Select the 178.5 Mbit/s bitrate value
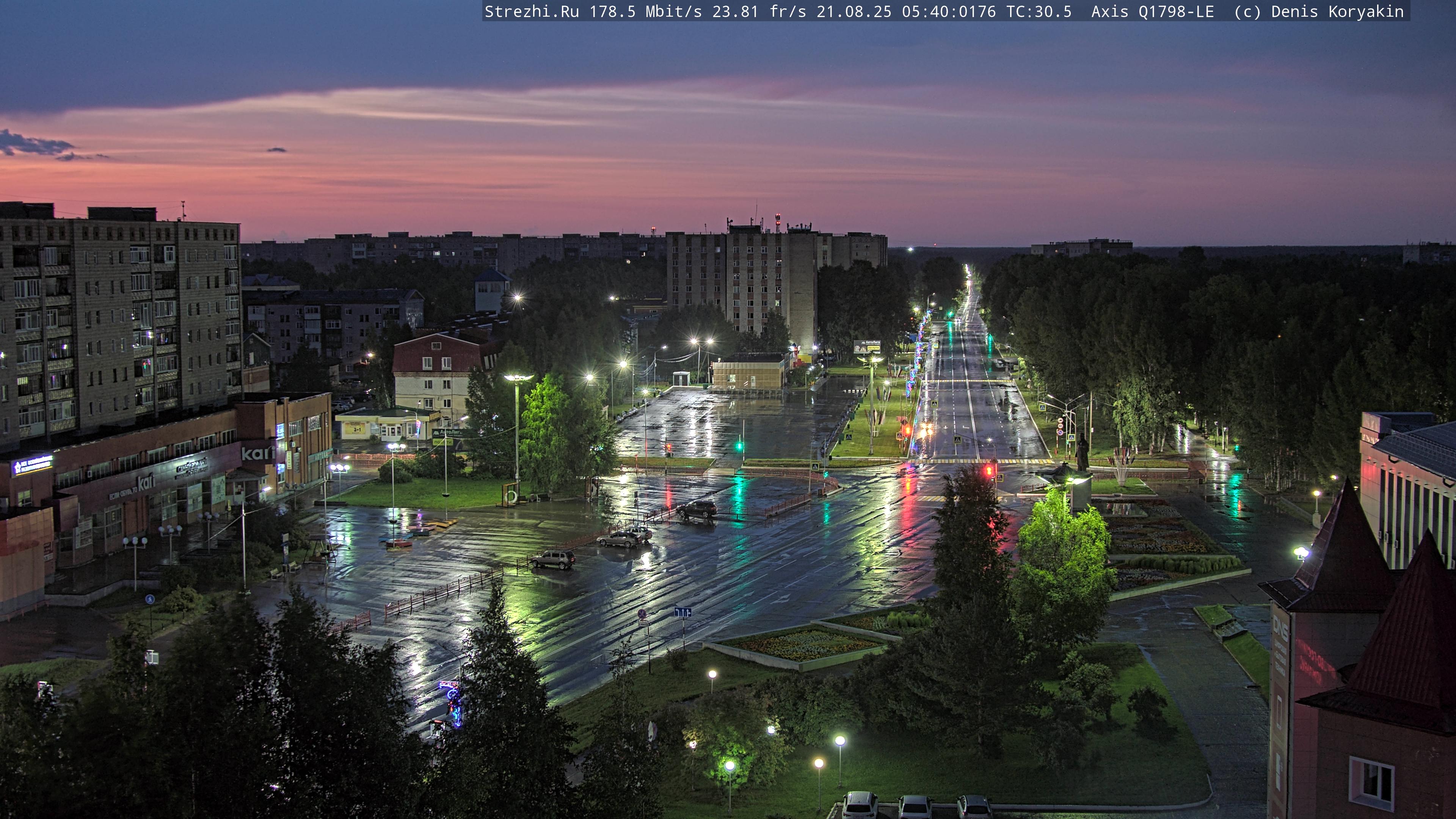The height and width of the screenshot is (819, 1456). 645,12
